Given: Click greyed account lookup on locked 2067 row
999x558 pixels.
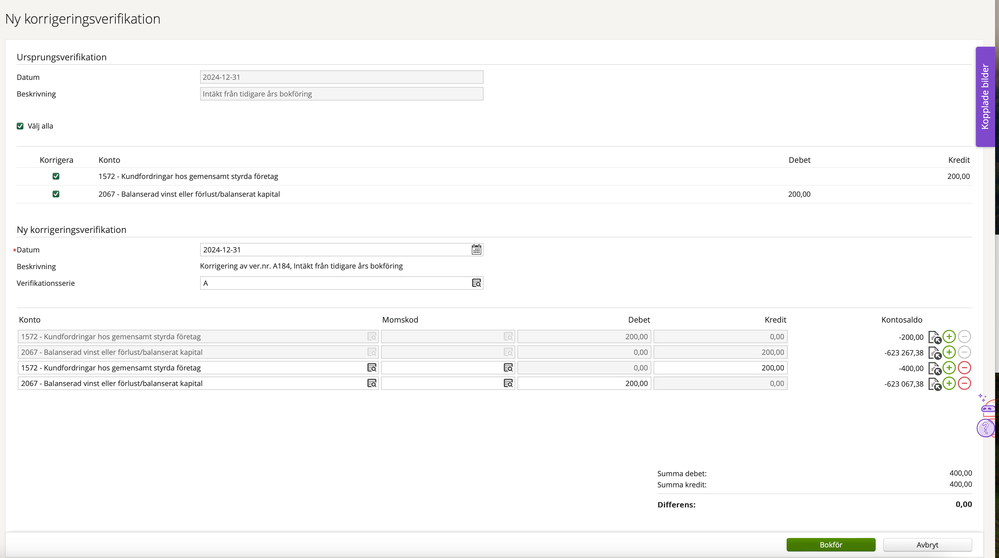Looking at the screenshot, I should pos(372,352).
